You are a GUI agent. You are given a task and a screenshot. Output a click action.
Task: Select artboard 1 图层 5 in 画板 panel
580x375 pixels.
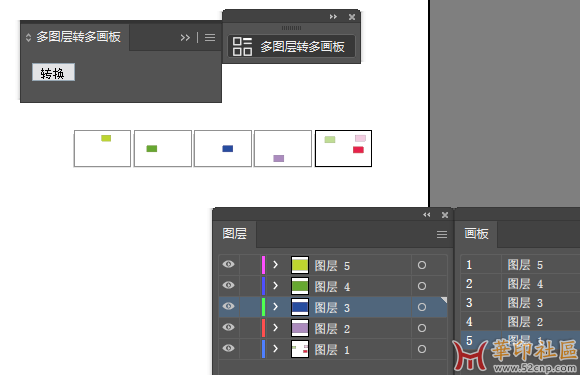(x=520, y=265)
